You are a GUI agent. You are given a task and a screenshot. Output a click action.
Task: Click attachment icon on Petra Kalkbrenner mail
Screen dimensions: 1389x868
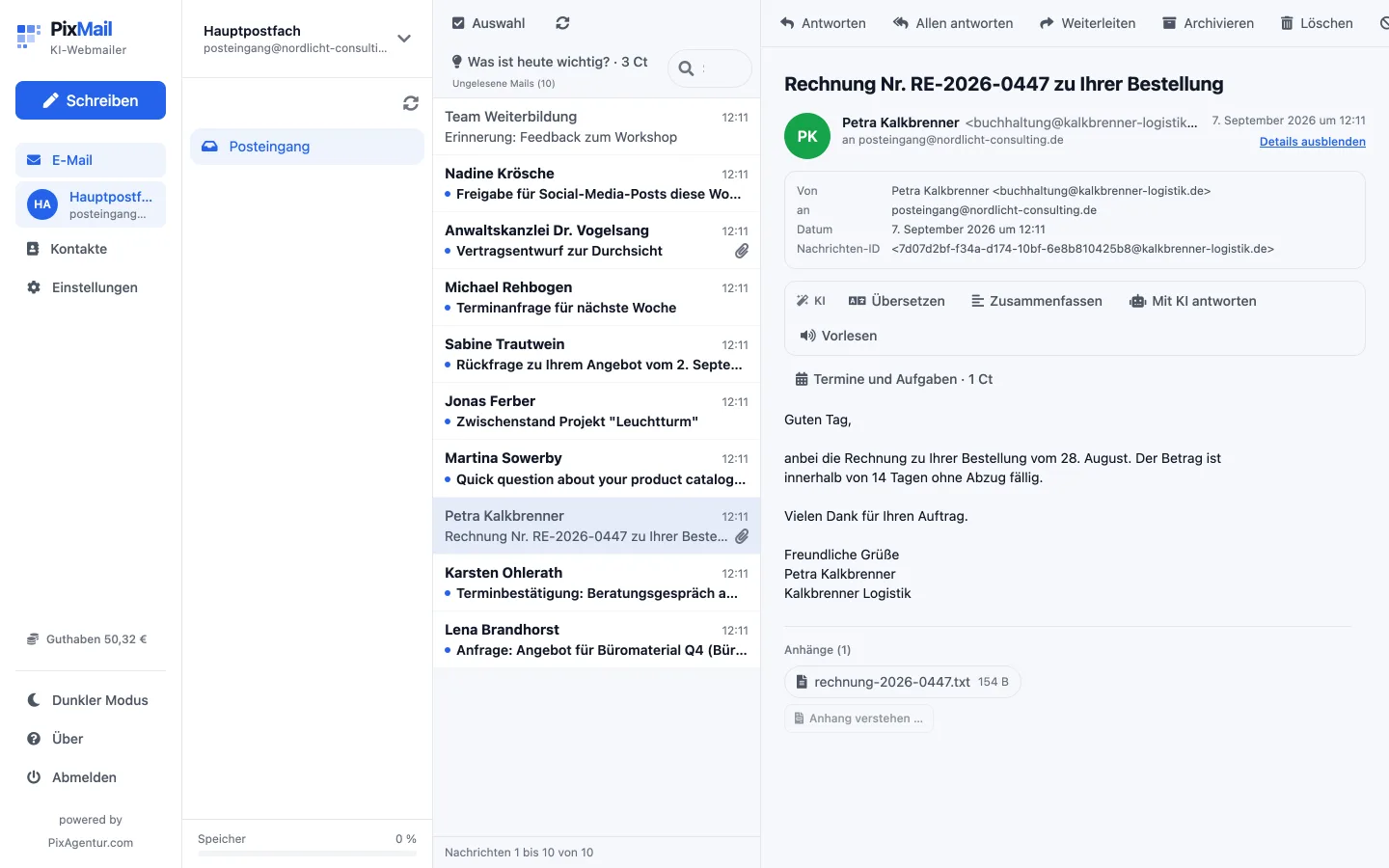[x=741, y=536]
